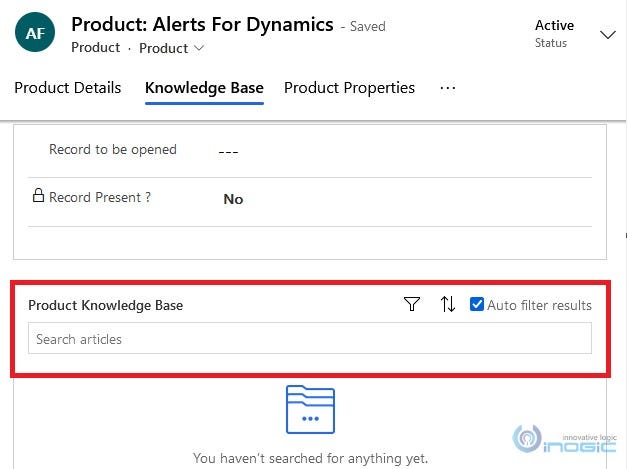Click the blue folder icon in the empty search state
The image size is (627, 469).
(310, 409)
